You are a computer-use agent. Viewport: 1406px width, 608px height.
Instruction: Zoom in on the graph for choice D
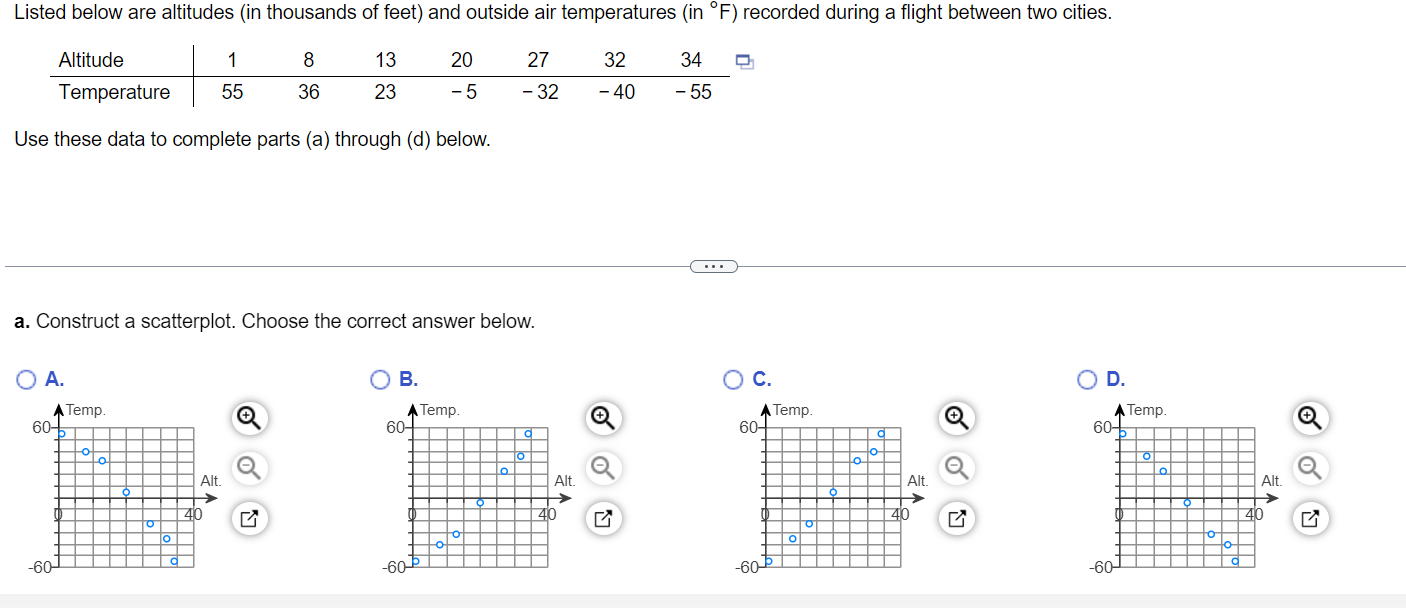click(x=1309, y=417)
